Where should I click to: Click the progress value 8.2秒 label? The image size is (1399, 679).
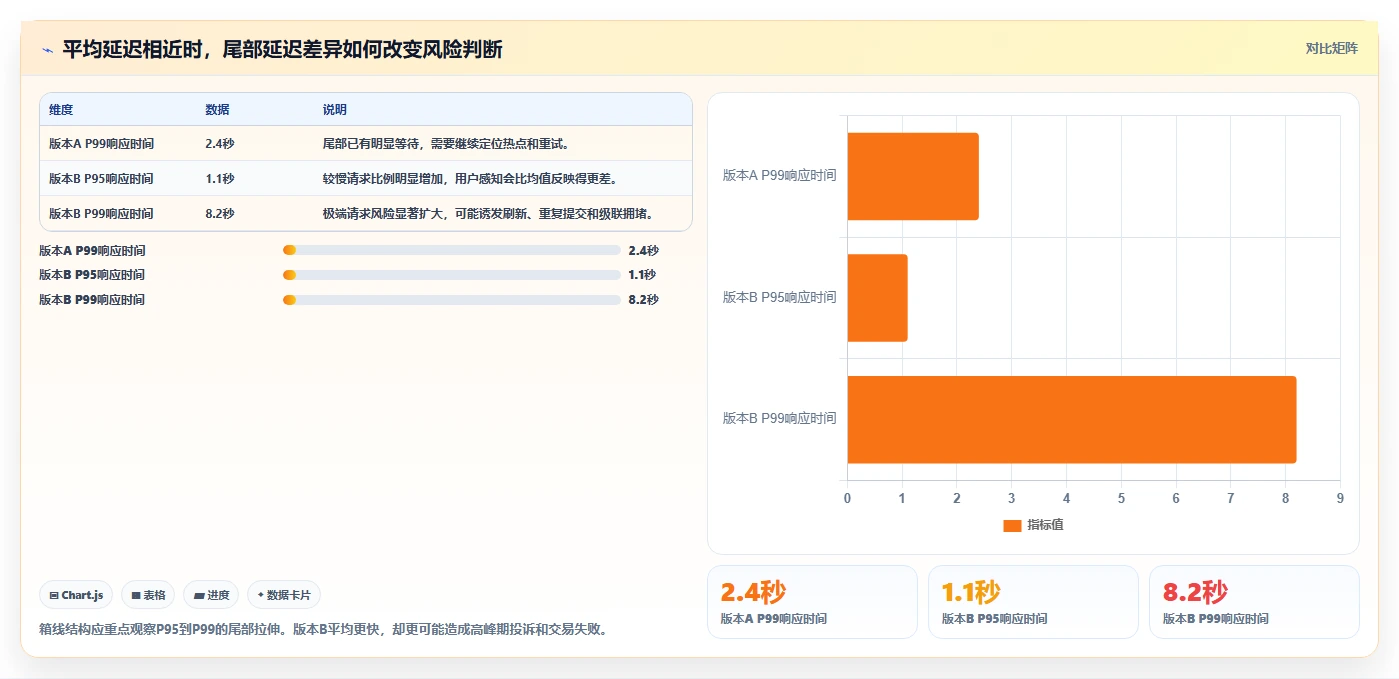644,300
